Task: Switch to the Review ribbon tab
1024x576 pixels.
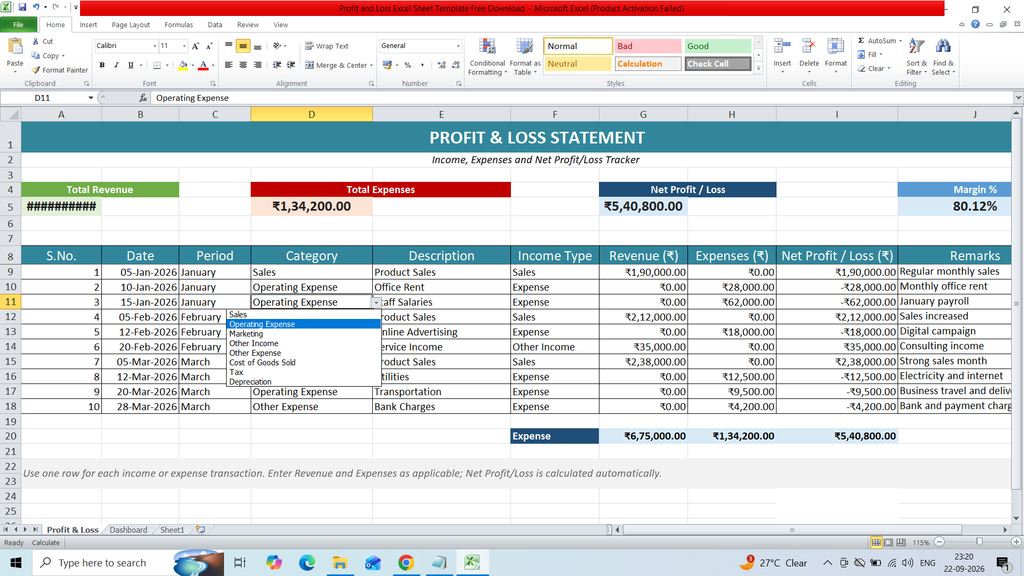Action: pyautogui.click(x=248, y=25)
